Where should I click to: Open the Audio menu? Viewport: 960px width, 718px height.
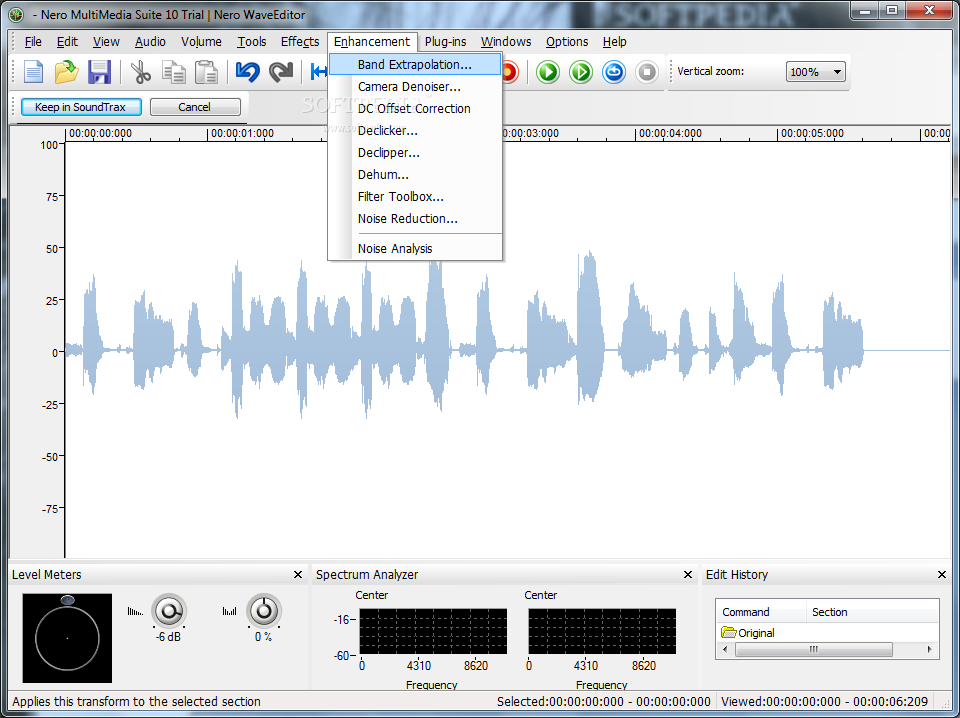point(150,42)
